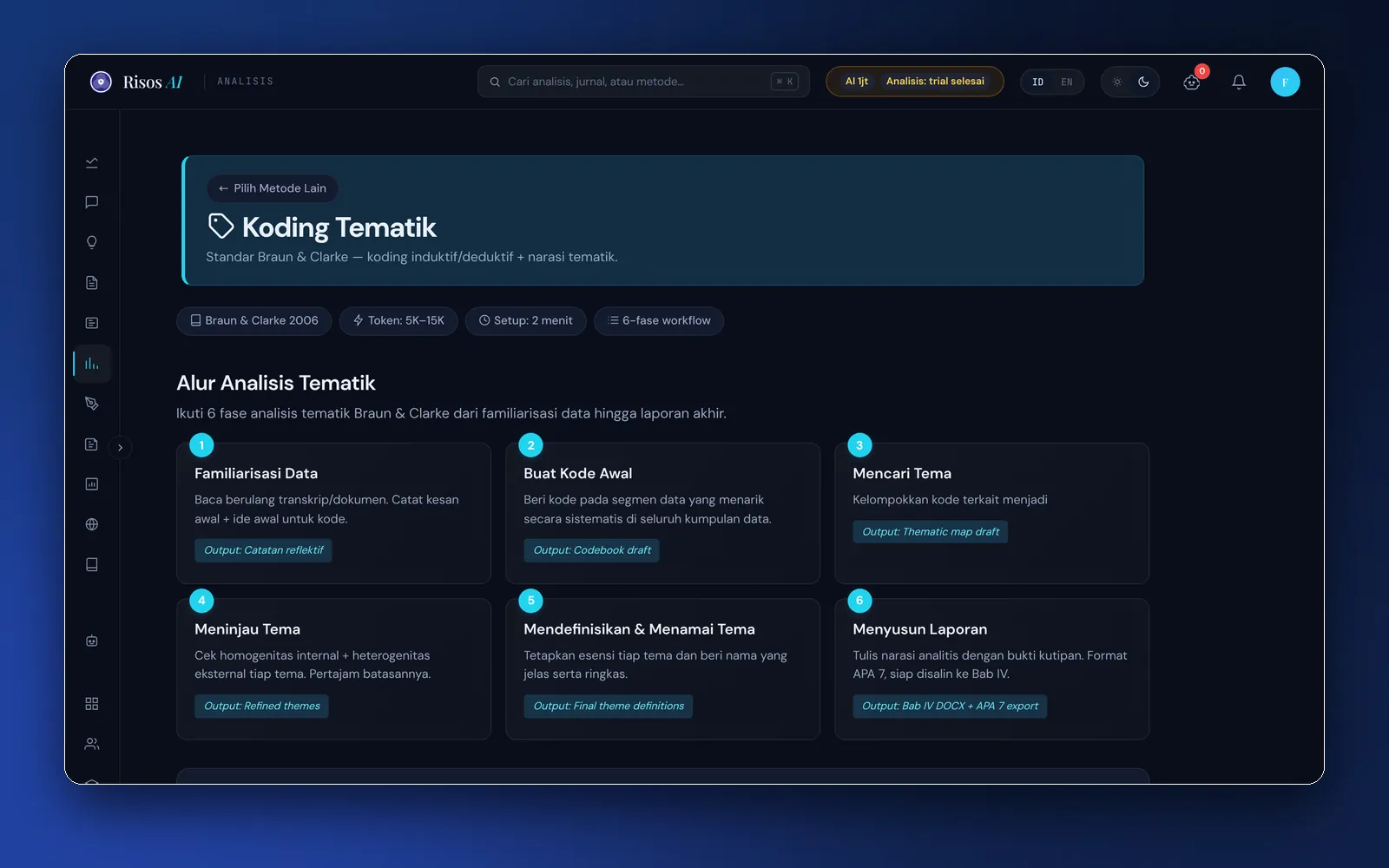This screenshot has width=1389, height=868.
Task: Open the grid apps sidebar icon
Action: pos(92,703)
